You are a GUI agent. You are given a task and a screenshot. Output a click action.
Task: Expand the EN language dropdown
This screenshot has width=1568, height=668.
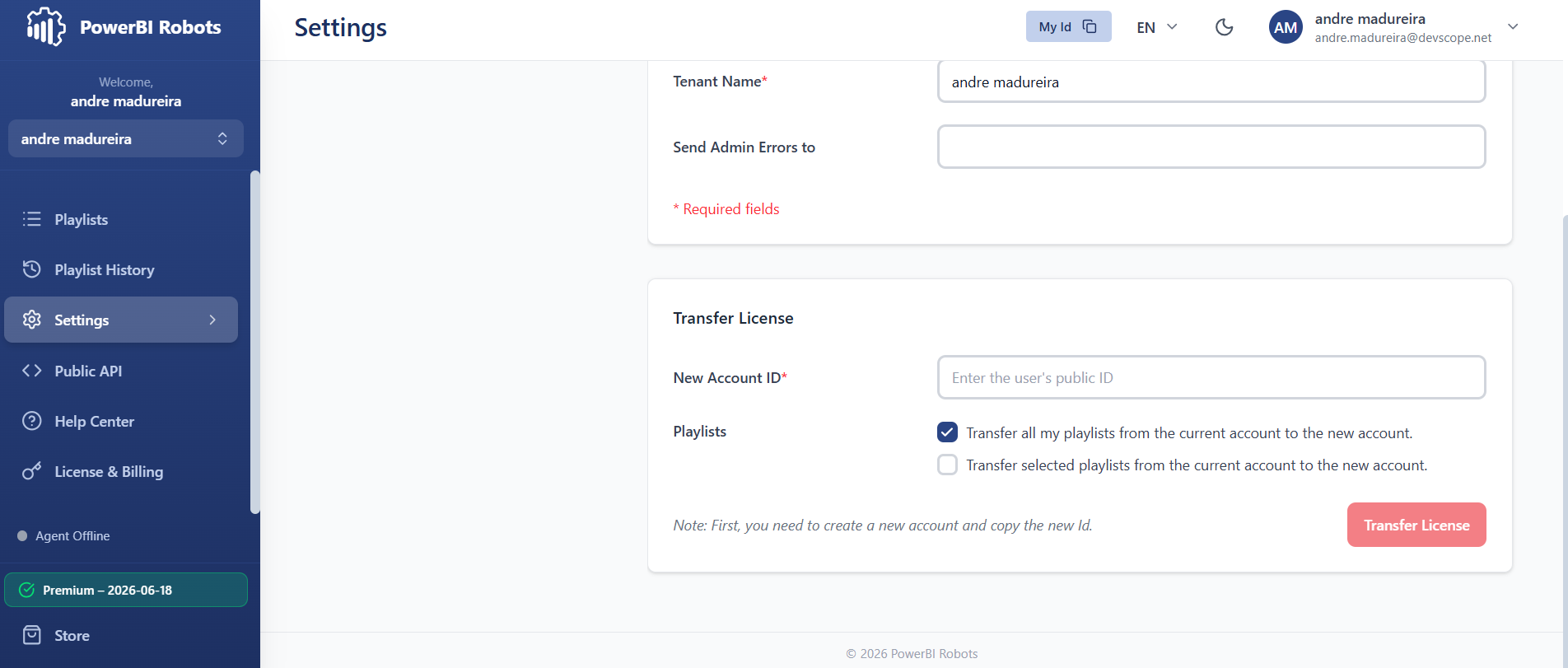coord(1157,27)
